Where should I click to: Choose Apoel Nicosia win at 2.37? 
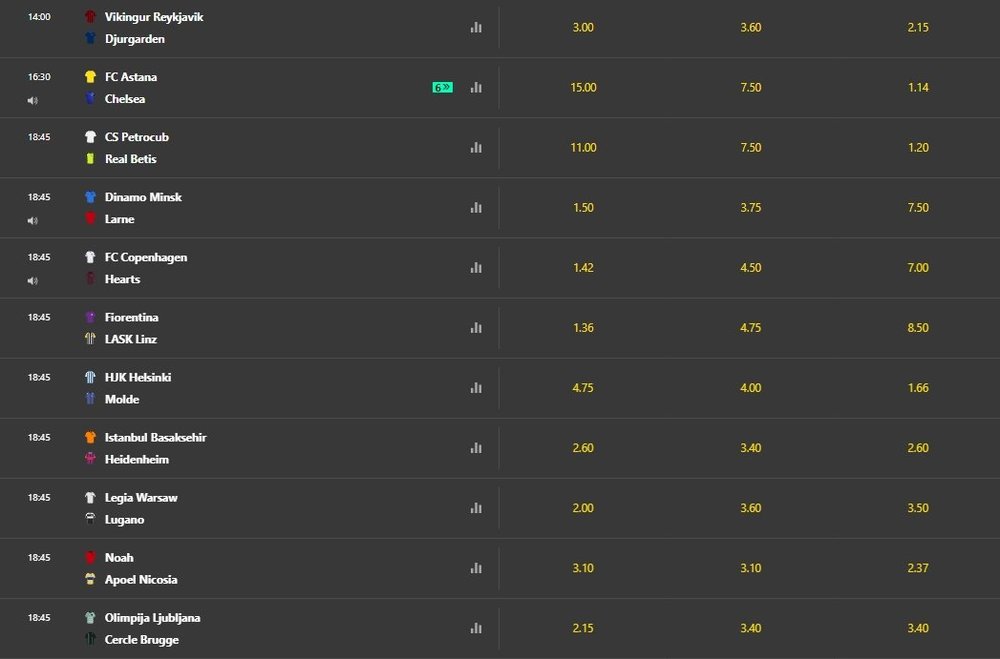[x=918, y=568]
